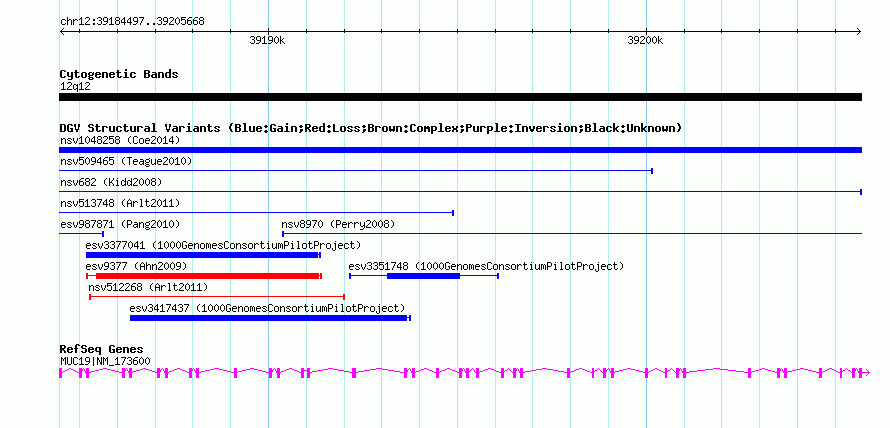The image size is (890, 428).
Task: Click the 39190k ruler tick label
Action: pos(267,41)
